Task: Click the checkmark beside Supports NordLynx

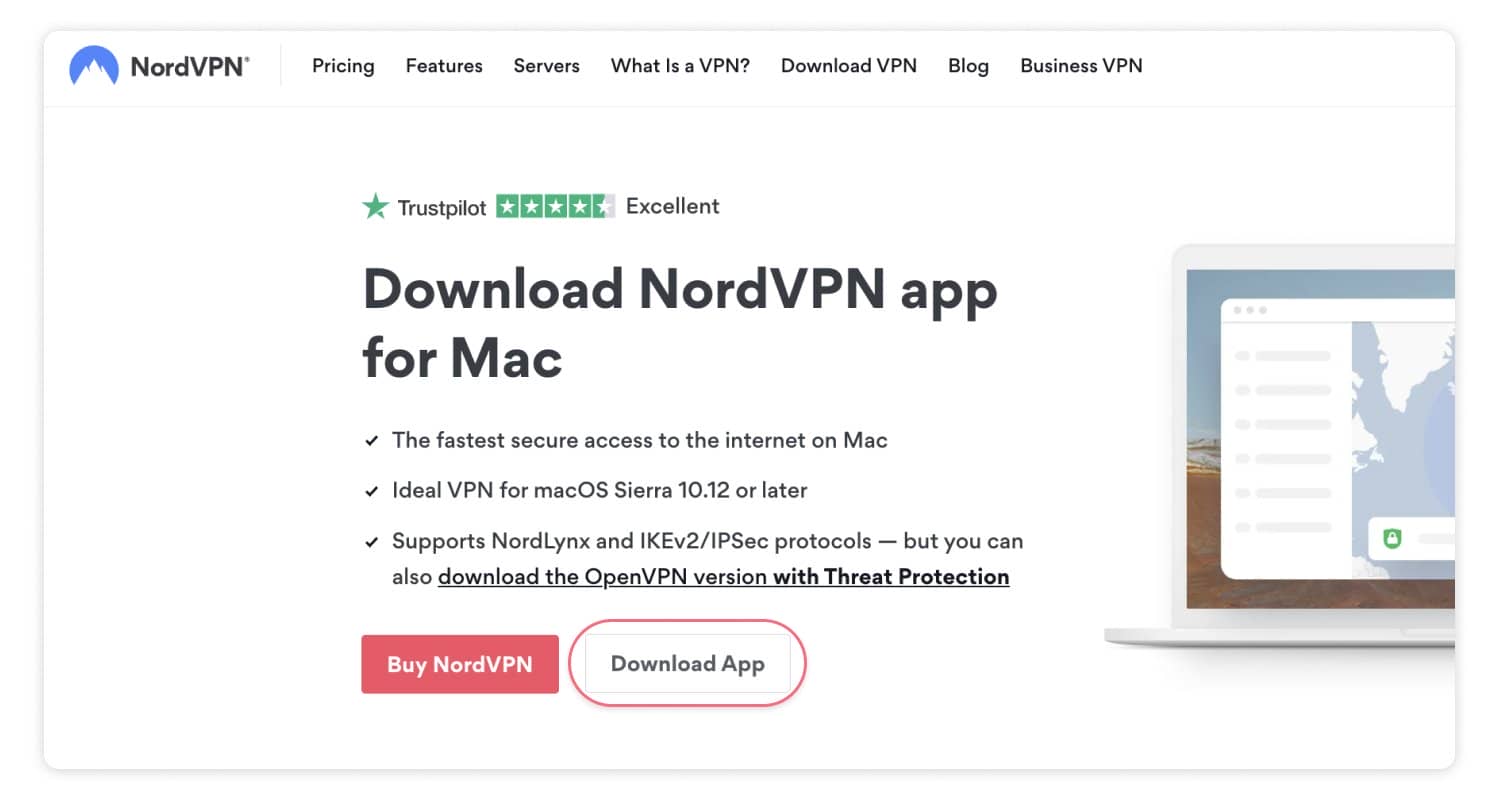Action: pyautogui.click(x=372, y=543)
